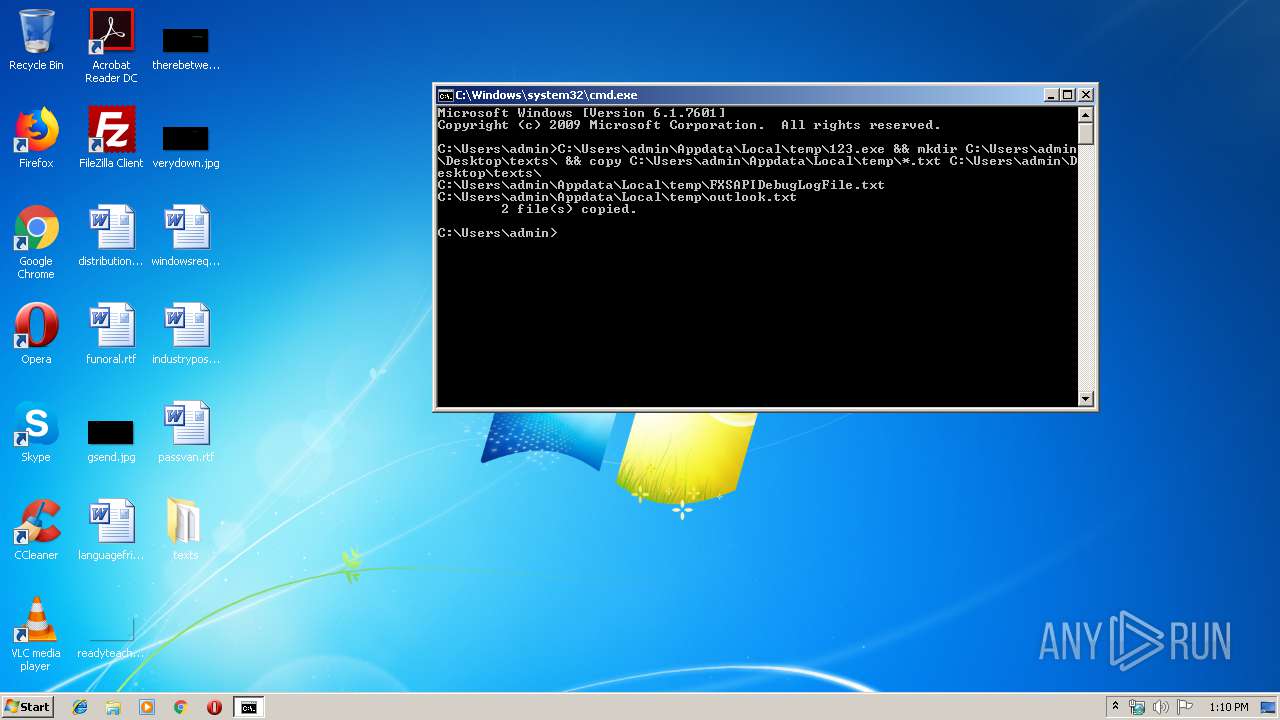The width and height of the screenshot is (1280, 720).
Task: Click the cmd scrollbar up arrow
Action: (1086, 114)
